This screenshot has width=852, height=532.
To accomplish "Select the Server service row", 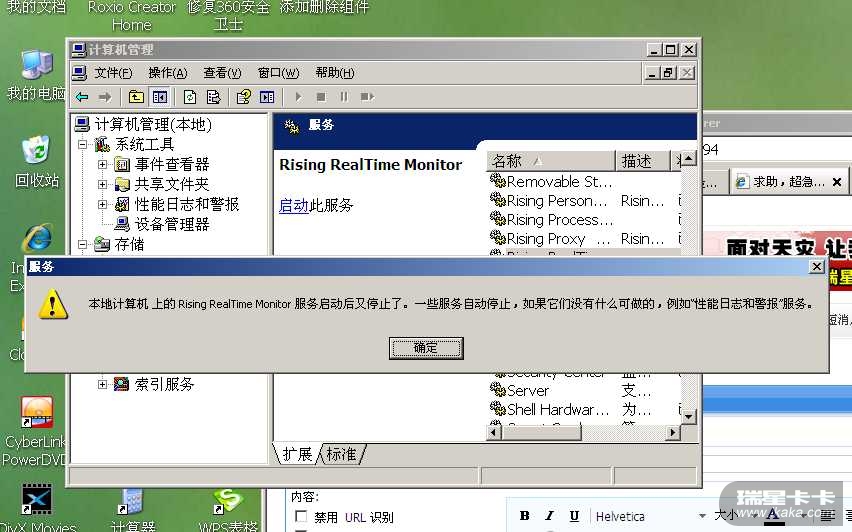I will (x=528, y=390).
